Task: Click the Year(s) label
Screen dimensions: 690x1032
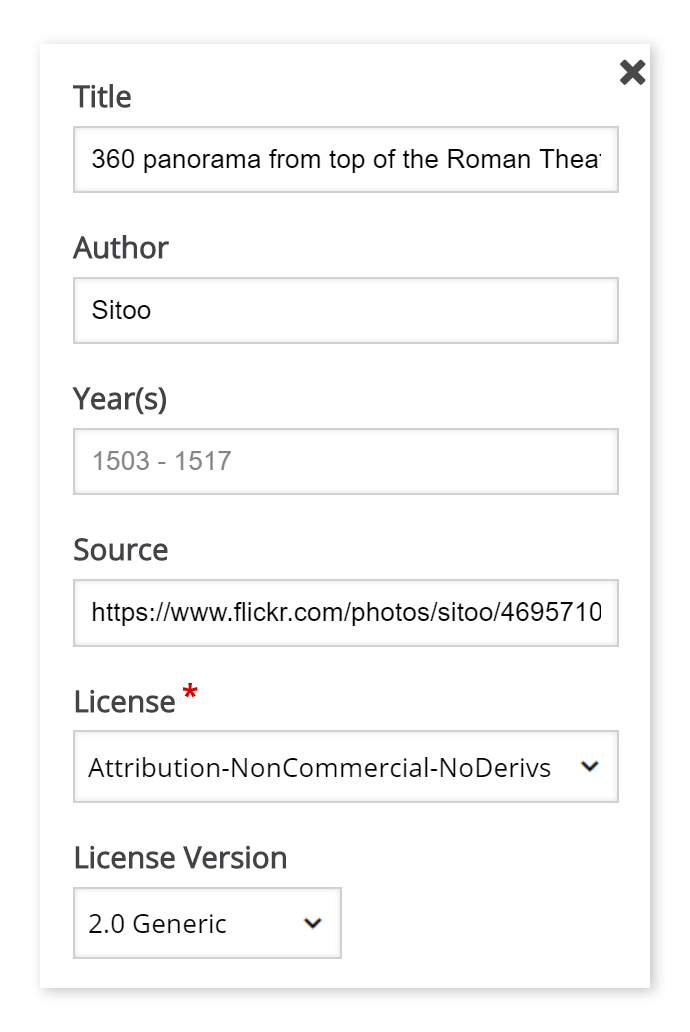Action: pyautogui.click(x=120, y=399)
